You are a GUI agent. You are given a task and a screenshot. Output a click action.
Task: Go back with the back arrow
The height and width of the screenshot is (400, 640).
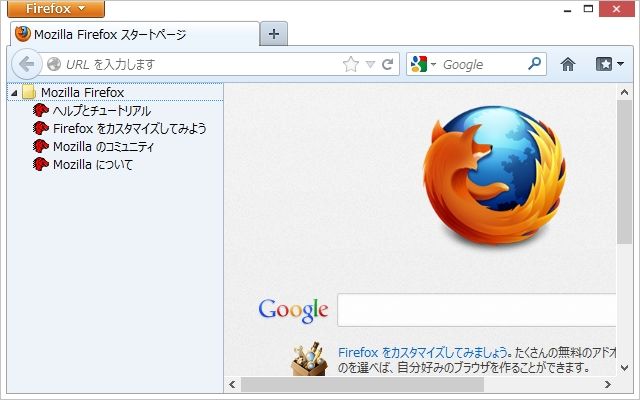pyautogui.click(x=27, y=64)
